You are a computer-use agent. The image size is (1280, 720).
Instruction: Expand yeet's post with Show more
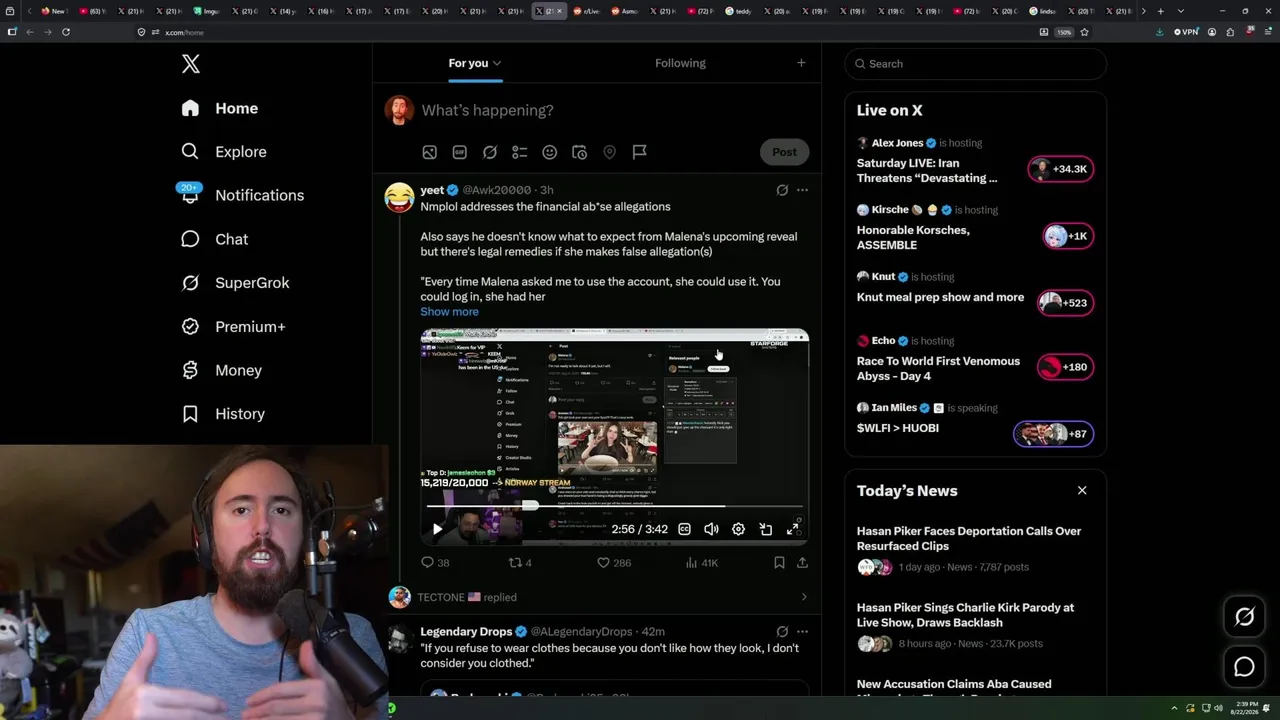449,312
